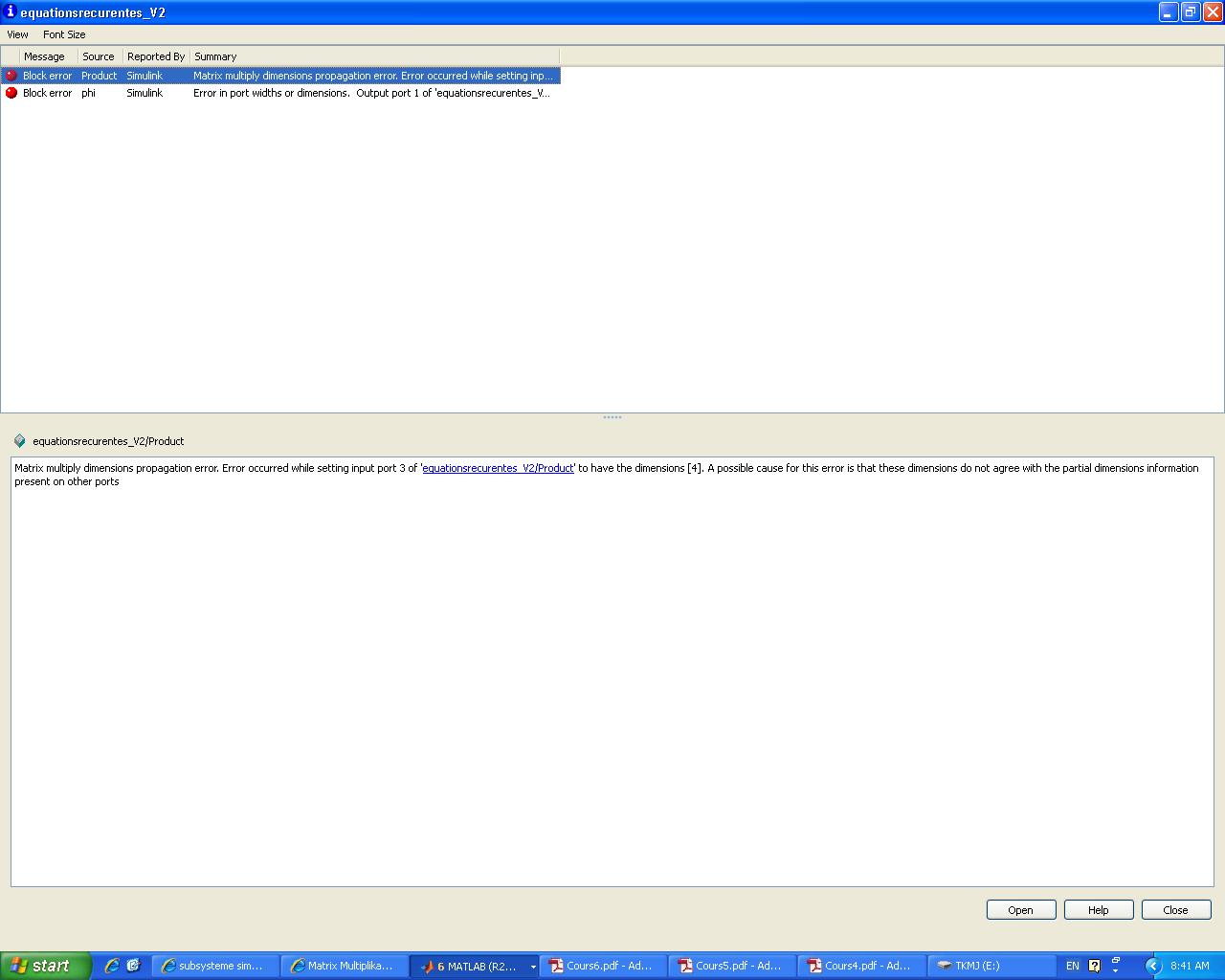Viewport: 1225px width, 980px height.
Task: Open the Windows Start menu
Action: point(45,966)
